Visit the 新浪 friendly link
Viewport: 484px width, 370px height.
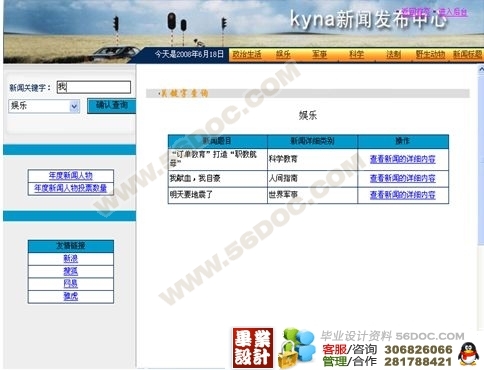click(71, 258)
